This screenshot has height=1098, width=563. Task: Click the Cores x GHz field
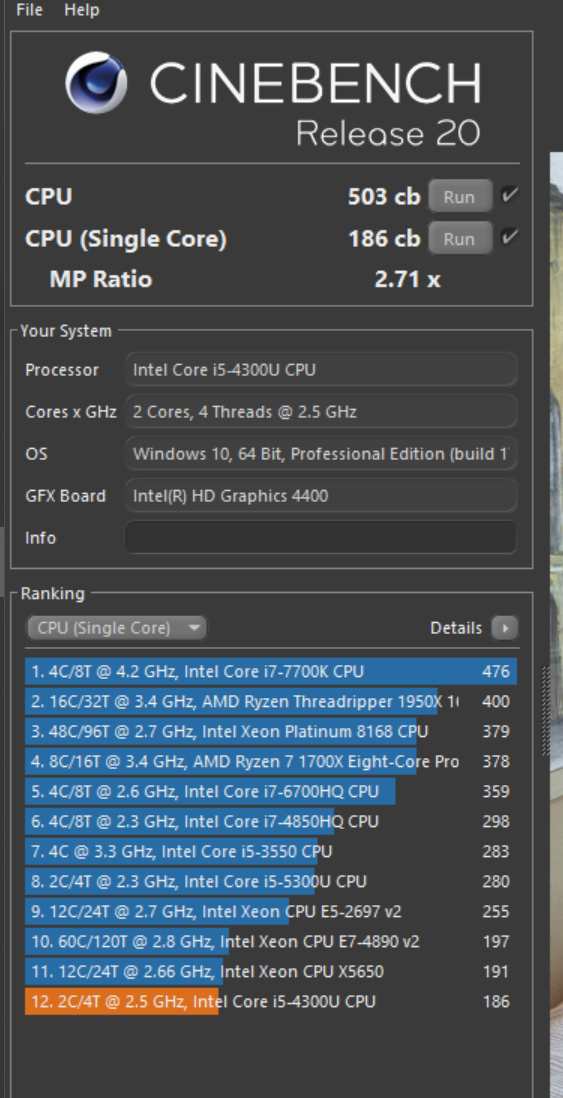(x=321, y=412)
